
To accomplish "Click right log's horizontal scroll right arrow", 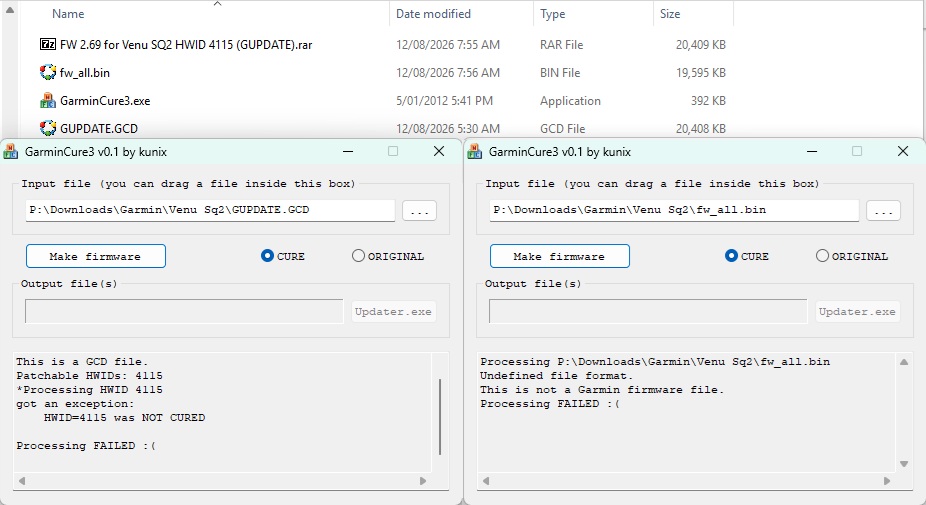I will pyautogui.click(x=887, y=481).
